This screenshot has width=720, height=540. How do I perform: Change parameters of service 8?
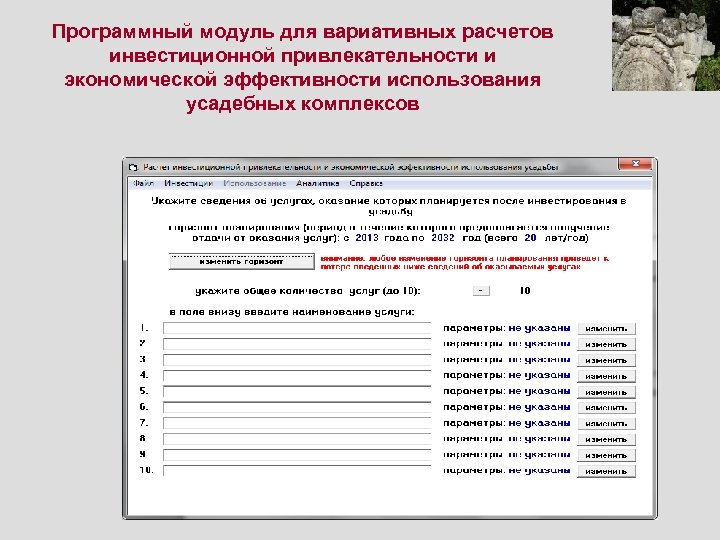click(x=606, y=439)
